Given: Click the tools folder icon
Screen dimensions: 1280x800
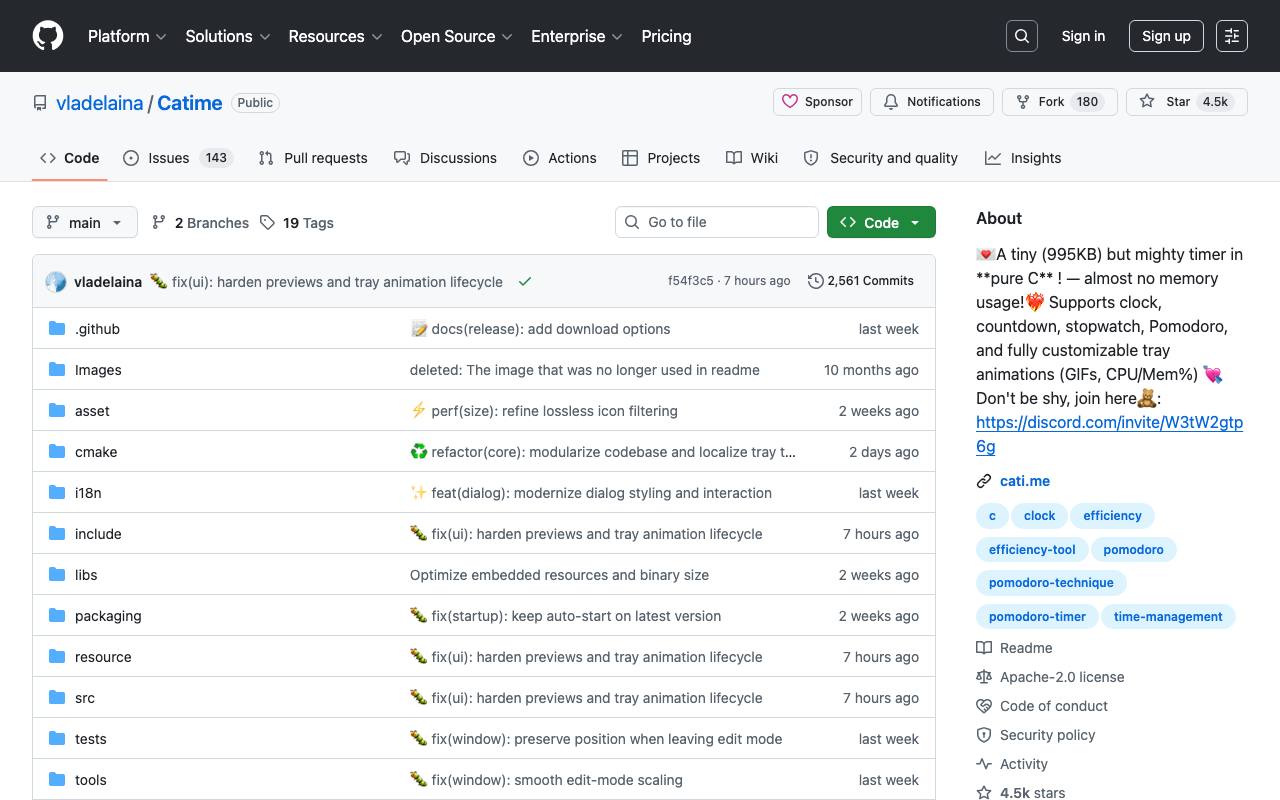Looking at the screenshot, I should point(57,780).
